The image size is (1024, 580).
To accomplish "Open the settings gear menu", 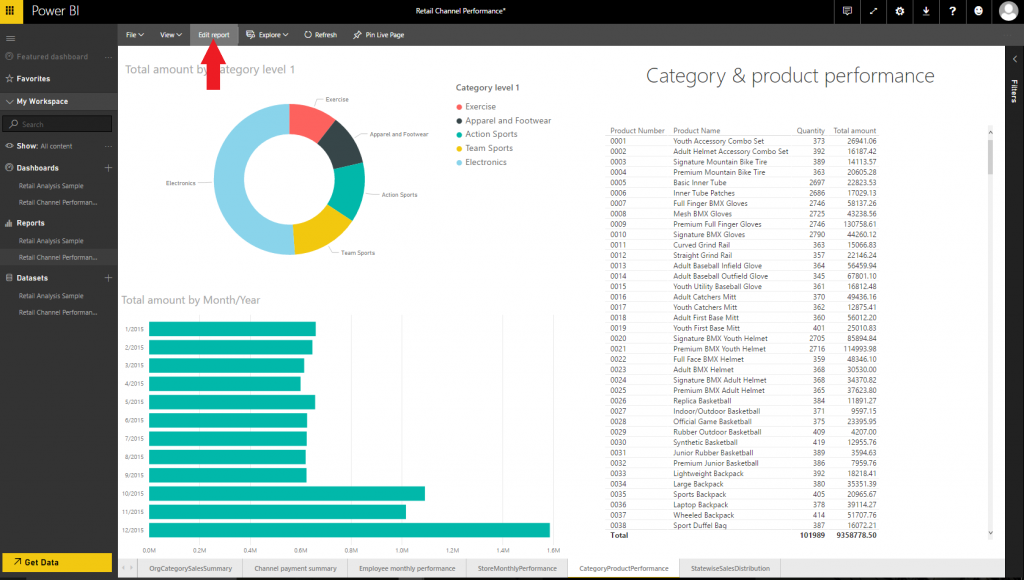I will (x=901, y=12).
